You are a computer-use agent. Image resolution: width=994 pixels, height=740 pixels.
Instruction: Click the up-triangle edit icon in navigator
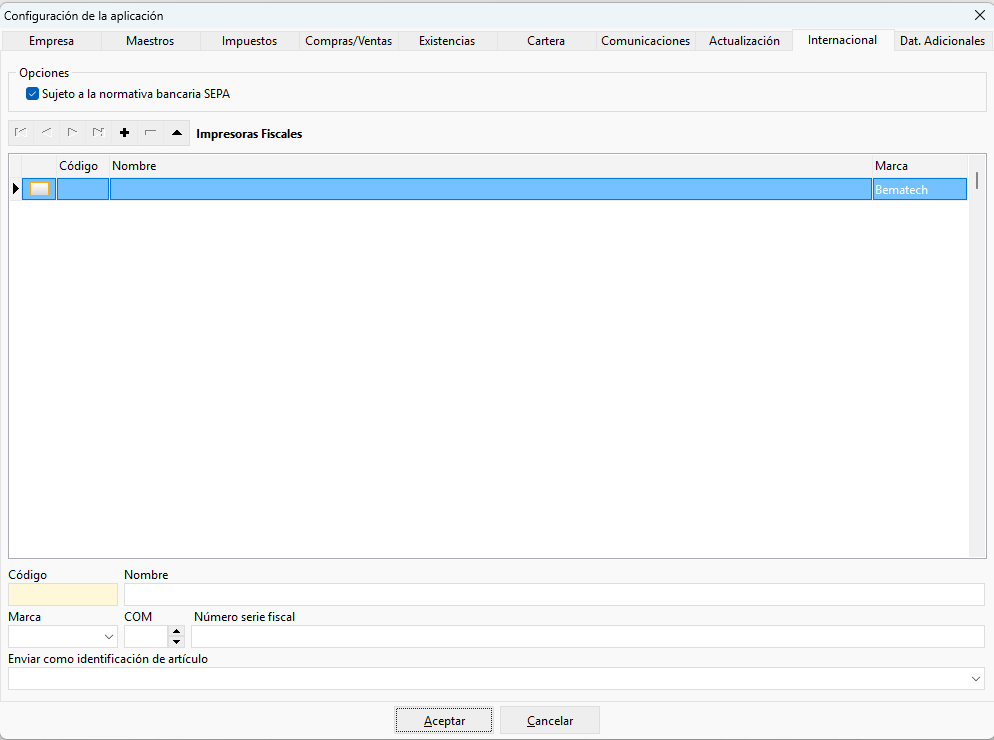(177, 133)
